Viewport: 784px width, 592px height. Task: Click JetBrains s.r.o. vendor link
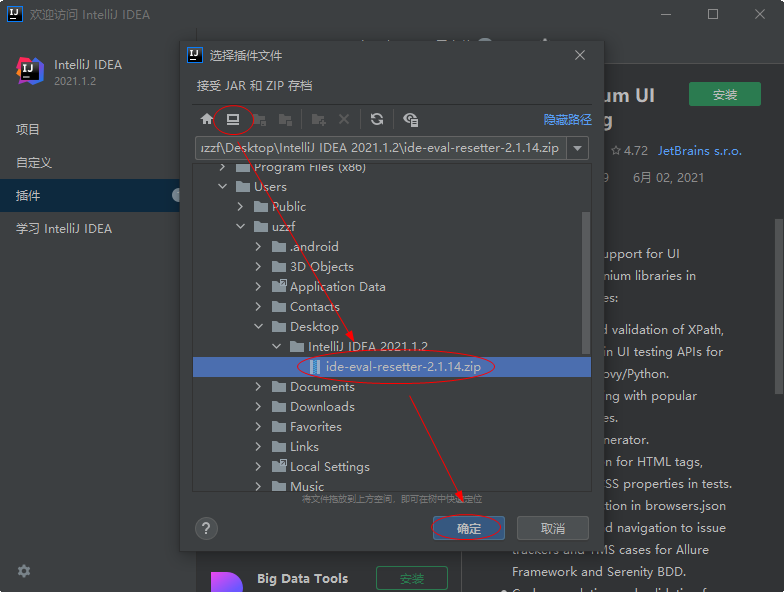tap(700, 150)
